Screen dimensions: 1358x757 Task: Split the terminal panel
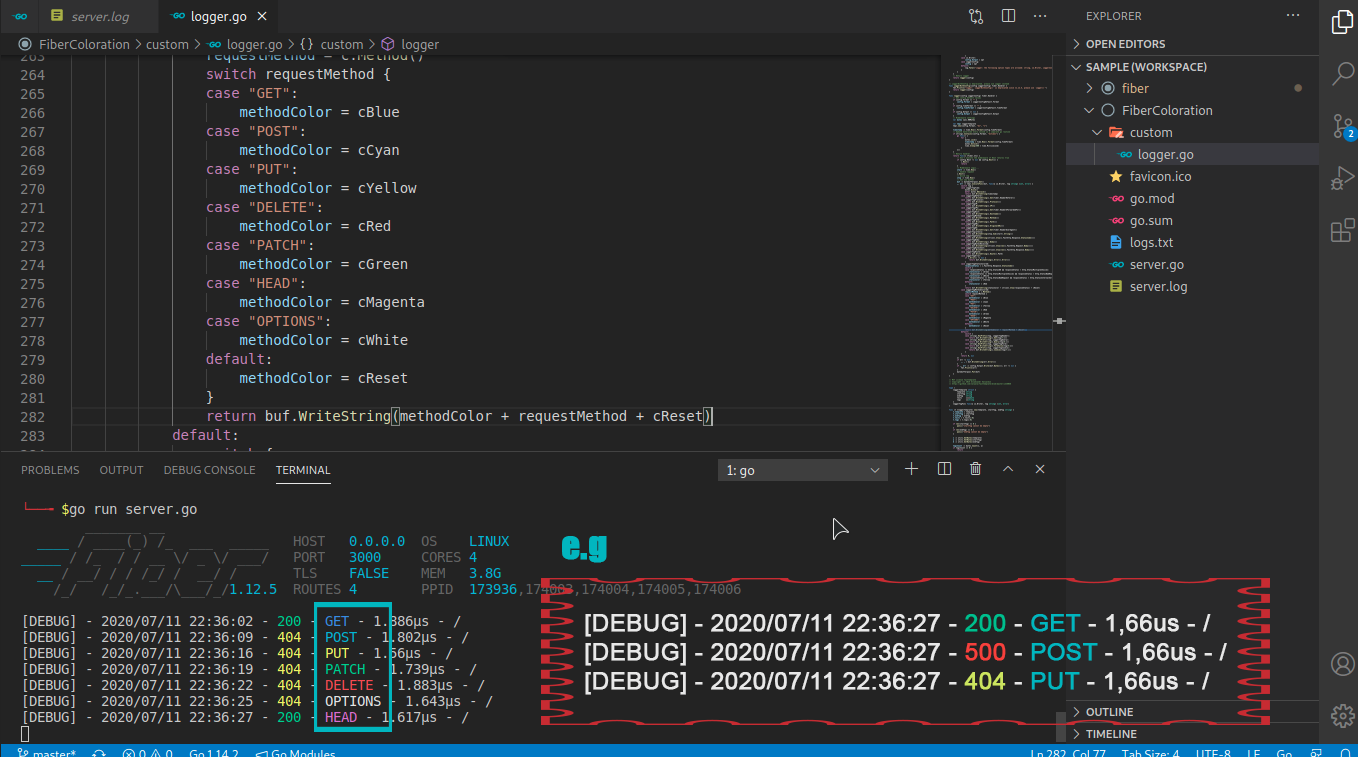(943, 468)
